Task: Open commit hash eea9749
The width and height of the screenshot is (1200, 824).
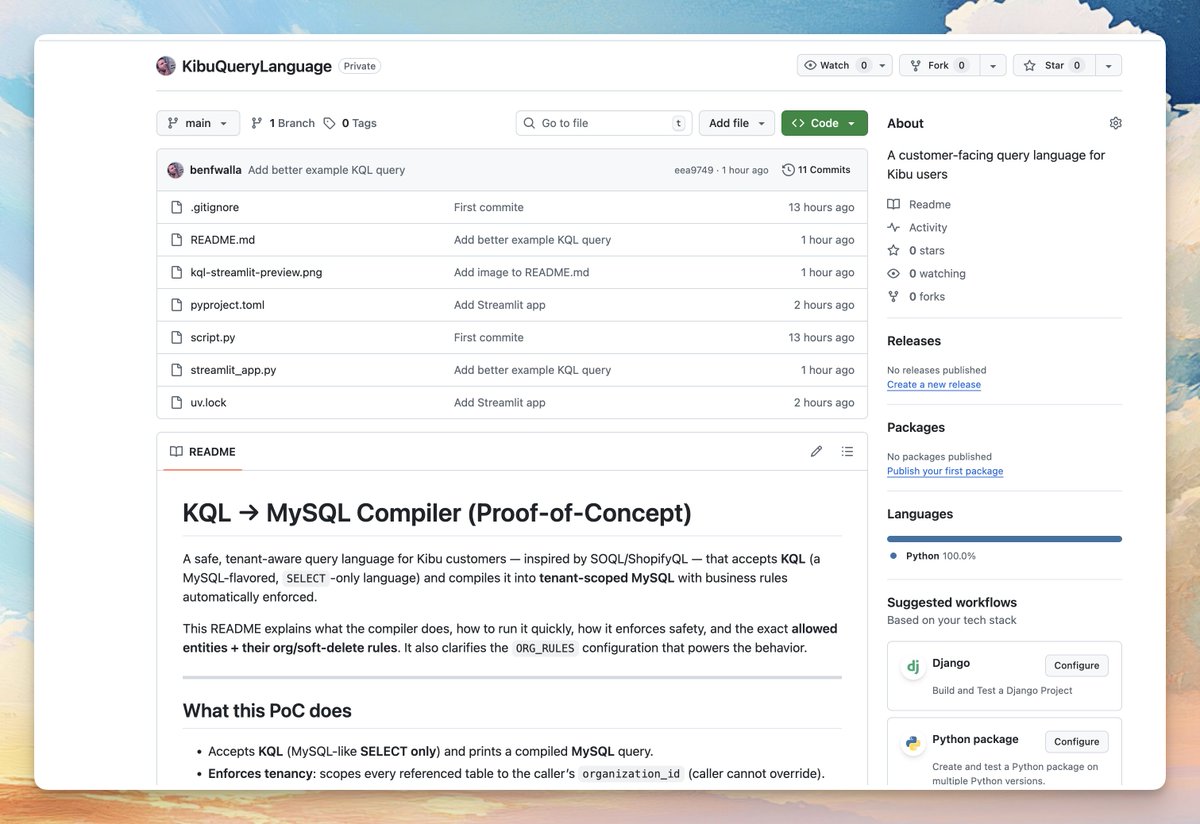Action: pyautogui.click(x=694, y=170)
